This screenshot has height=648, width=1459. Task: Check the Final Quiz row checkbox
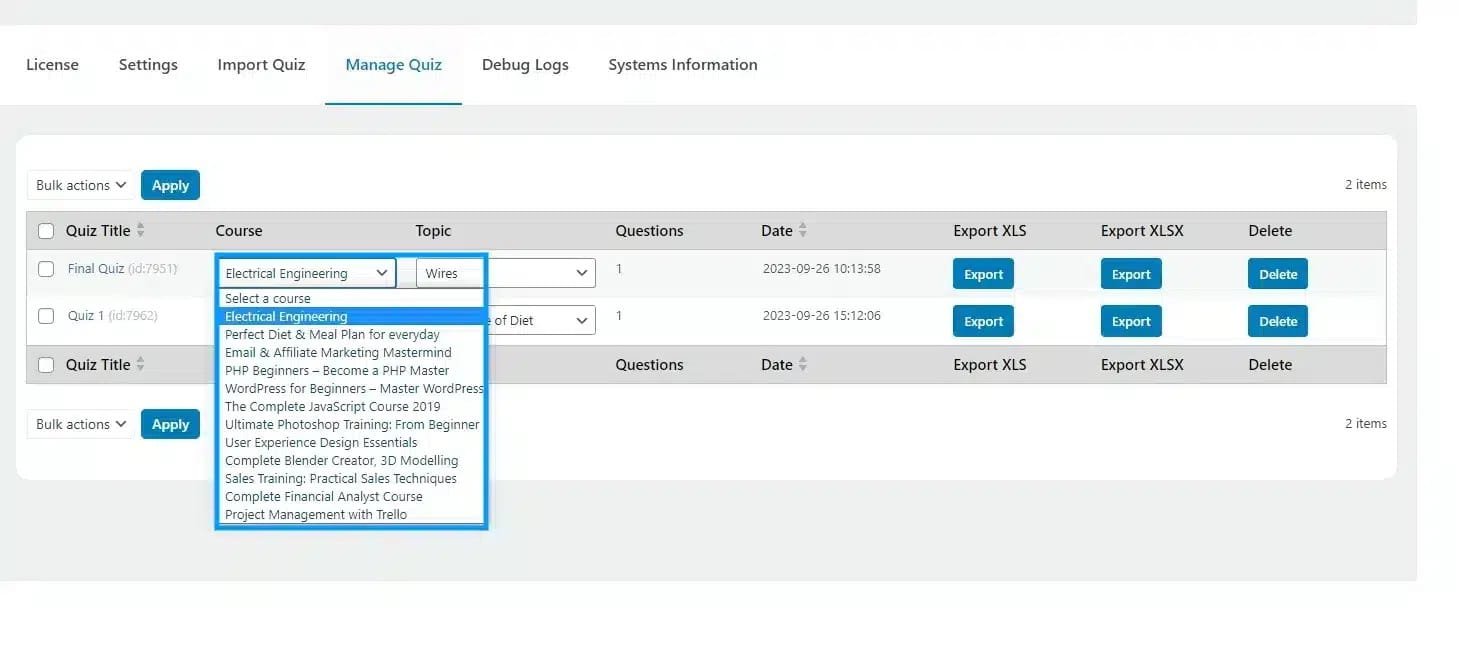coord(46,269)
